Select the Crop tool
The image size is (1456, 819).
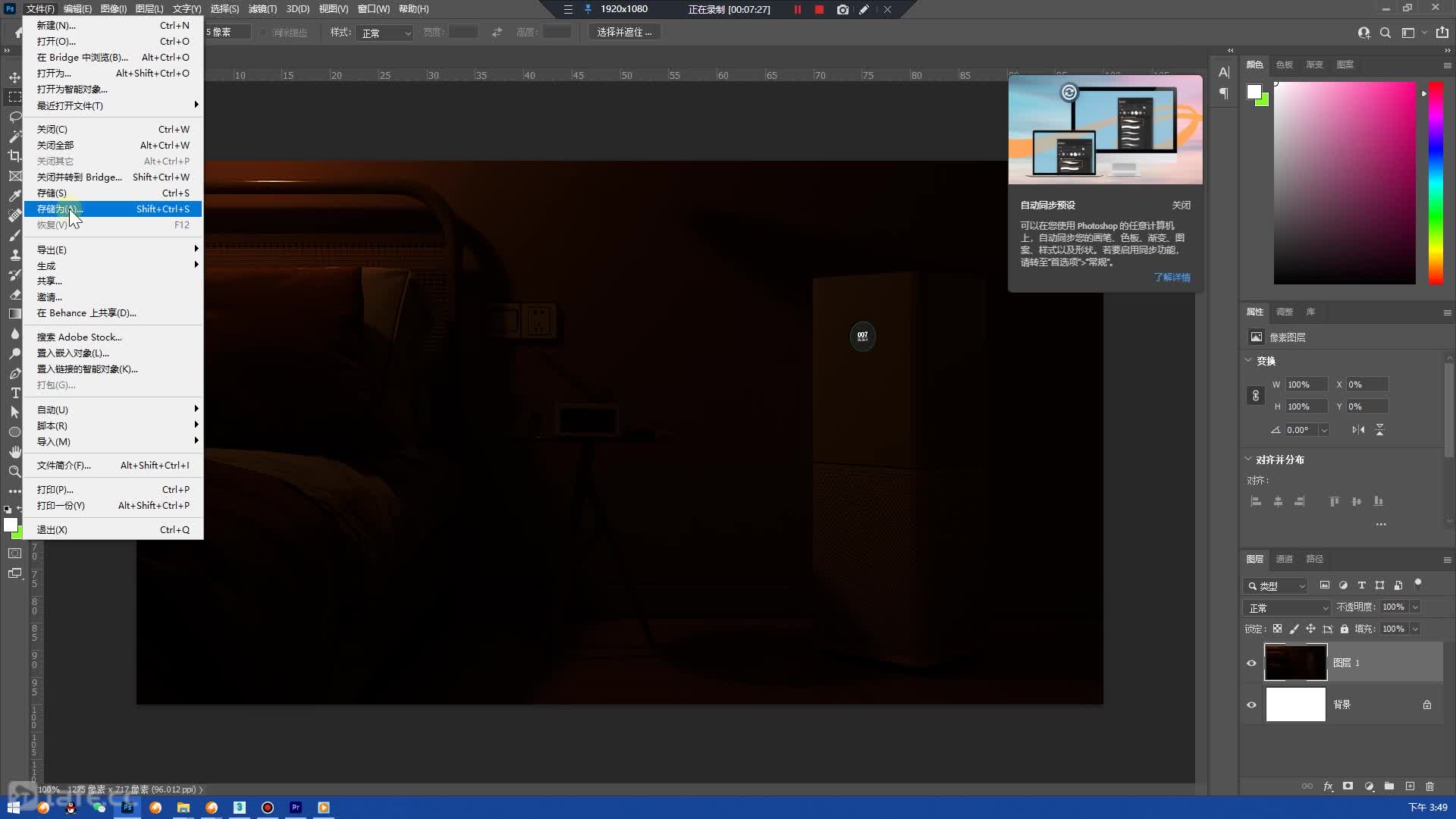14,156
